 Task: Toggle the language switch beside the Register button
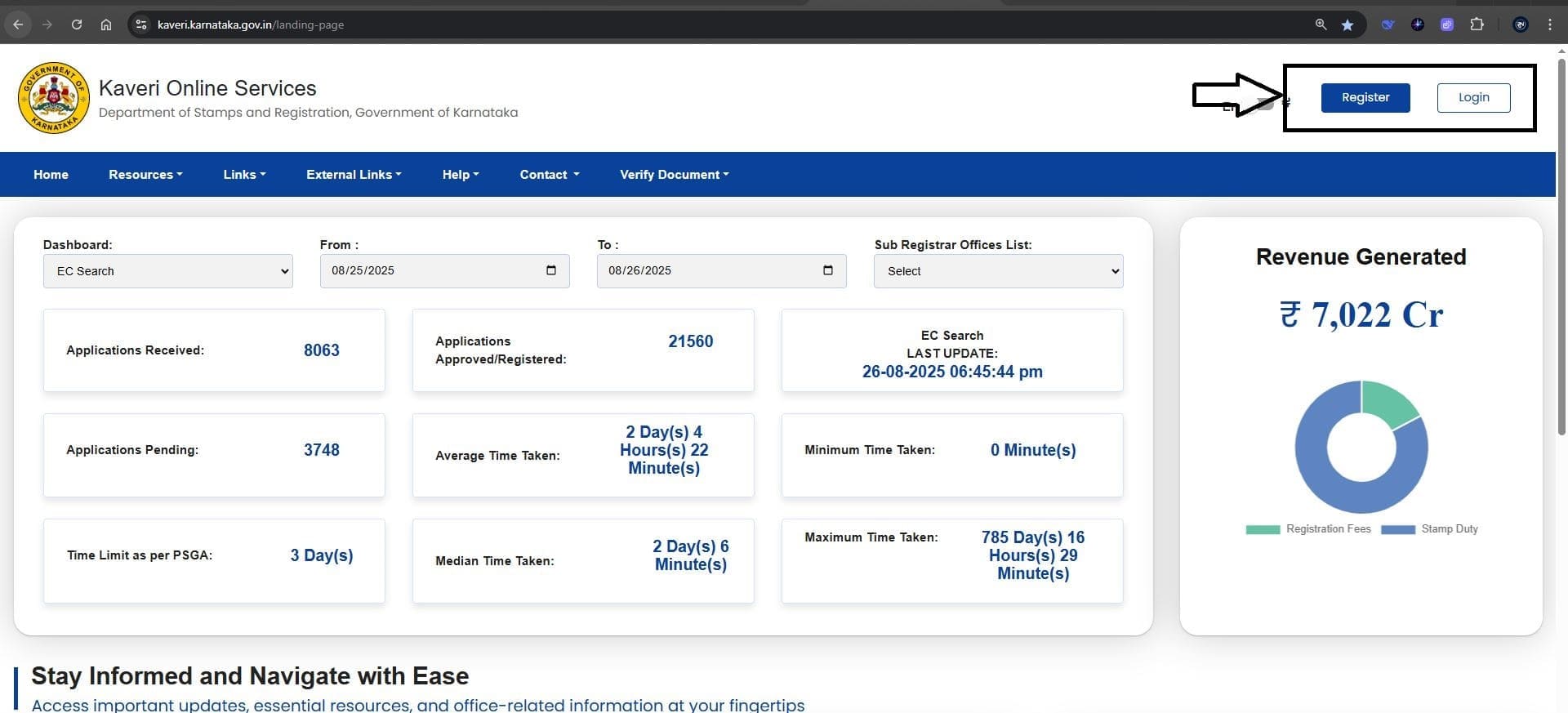1264,104
